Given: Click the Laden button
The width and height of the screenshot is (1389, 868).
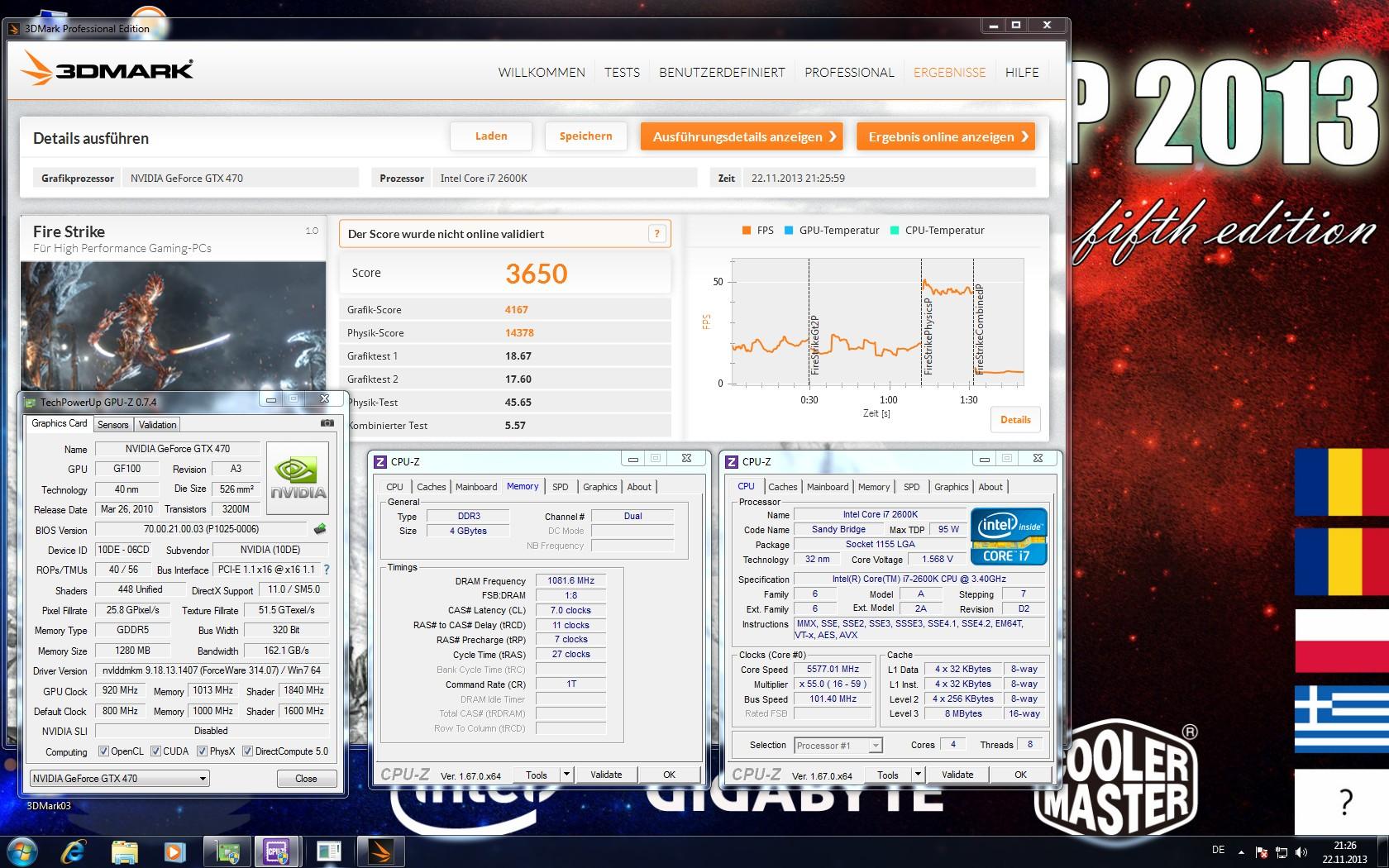Looking at the screenshot, I should tap(491, 136).
